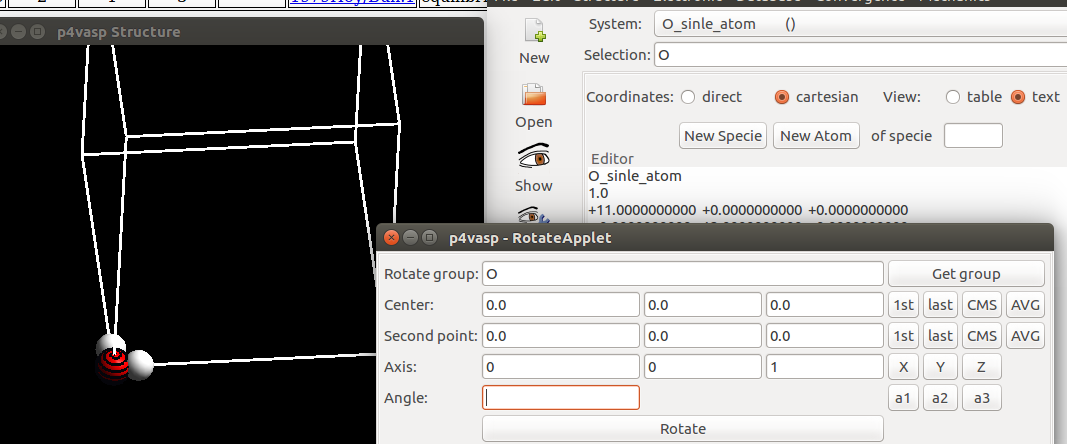Select the direct coordinates radio button
Screen dimensions: 1067x444
[x=688, y=97]
